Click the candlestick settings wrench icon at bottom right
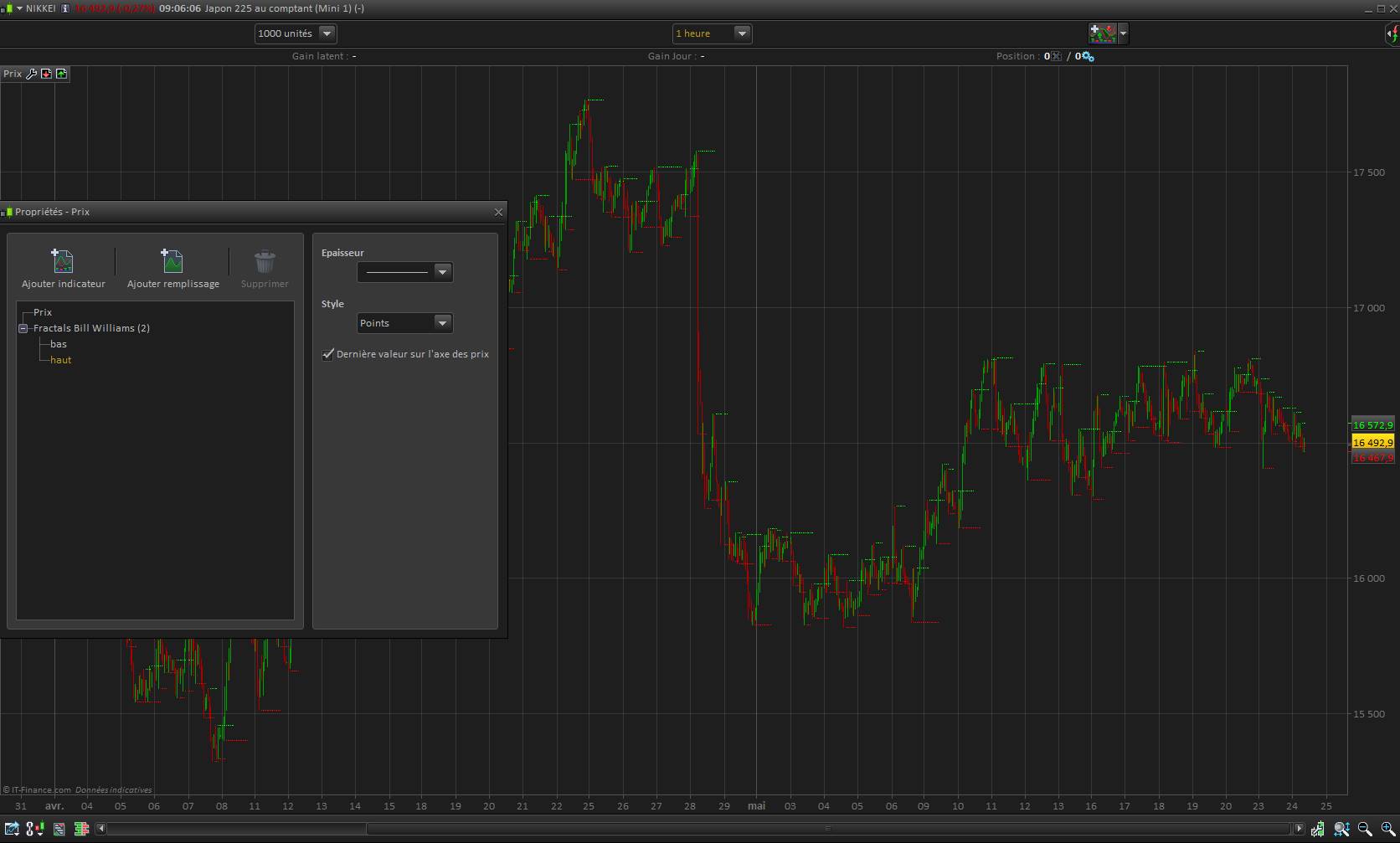 point(1318,829)
